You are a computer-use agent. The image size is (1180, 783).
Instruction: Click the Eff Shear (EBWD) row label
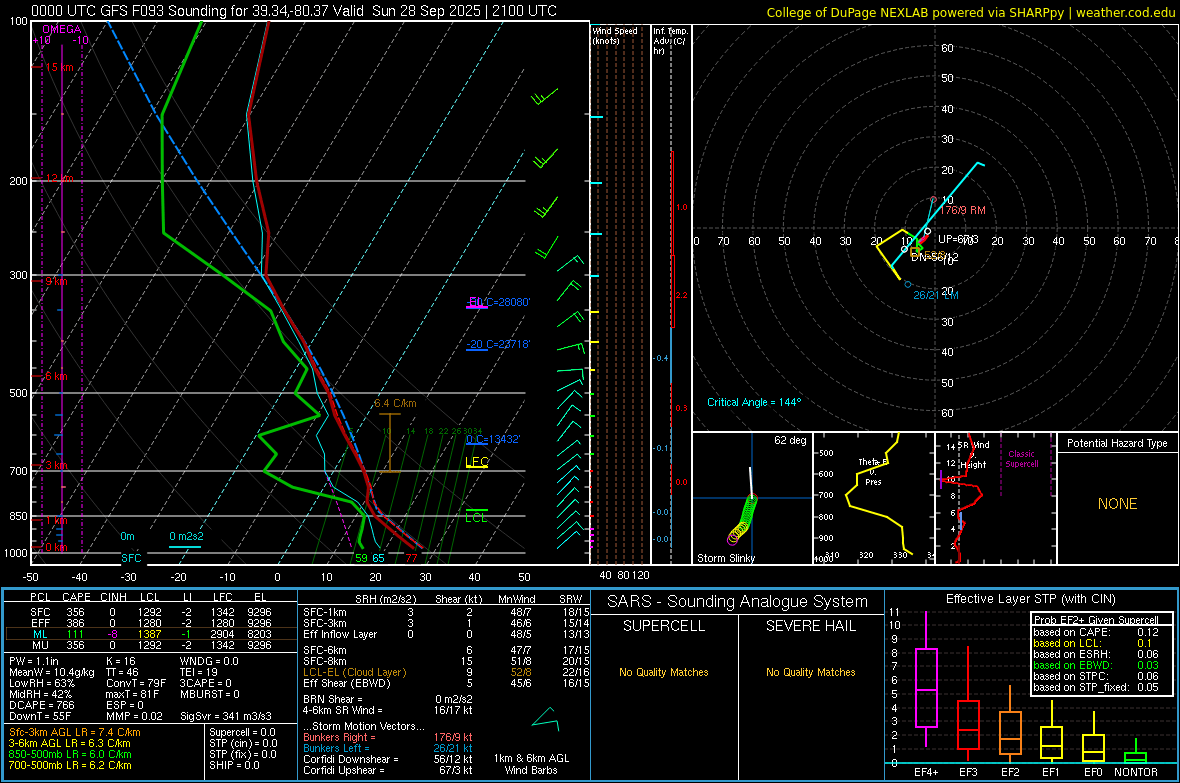[347, 684]
